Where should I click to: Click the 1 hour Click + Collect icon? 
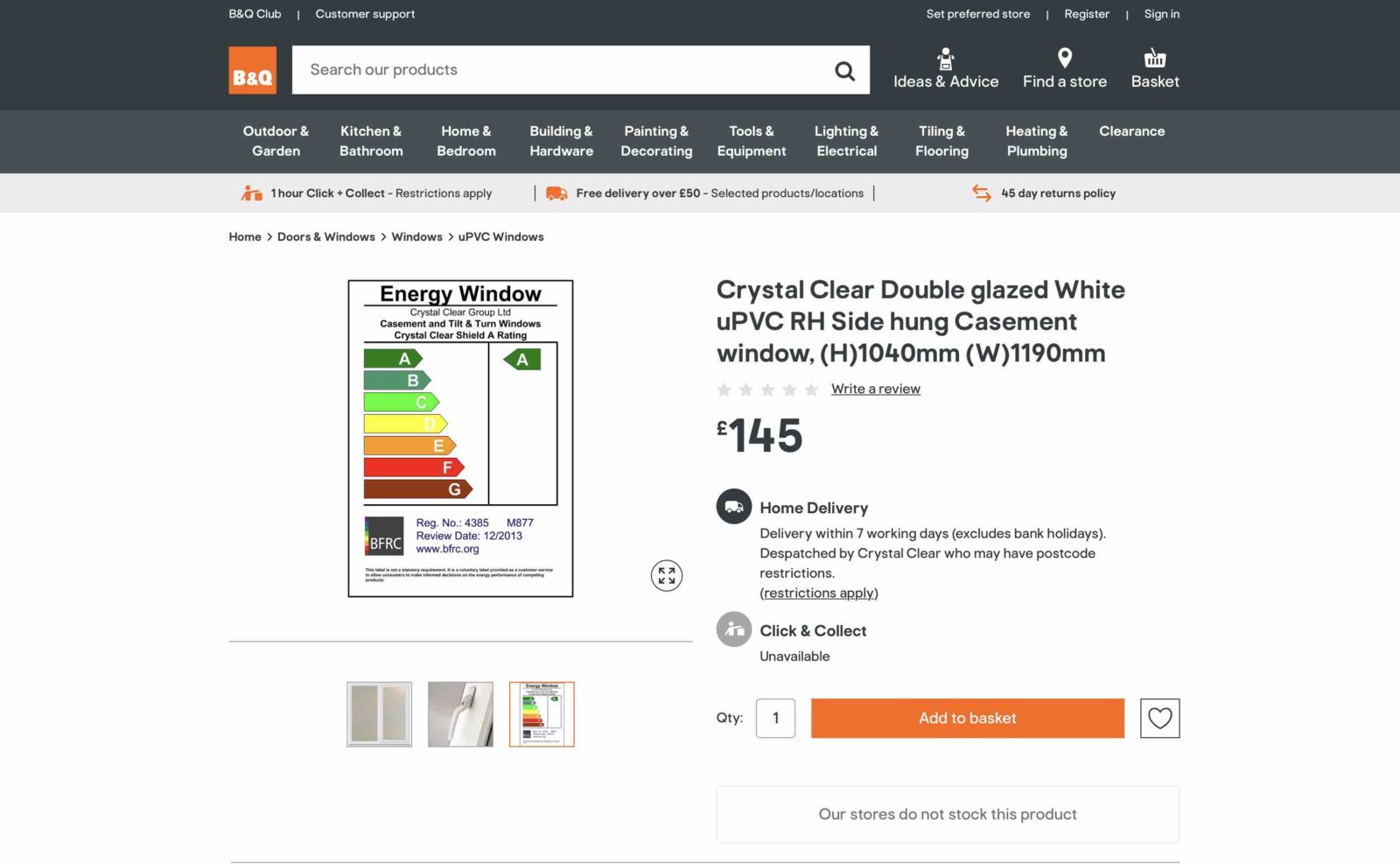tap(252, 193)
